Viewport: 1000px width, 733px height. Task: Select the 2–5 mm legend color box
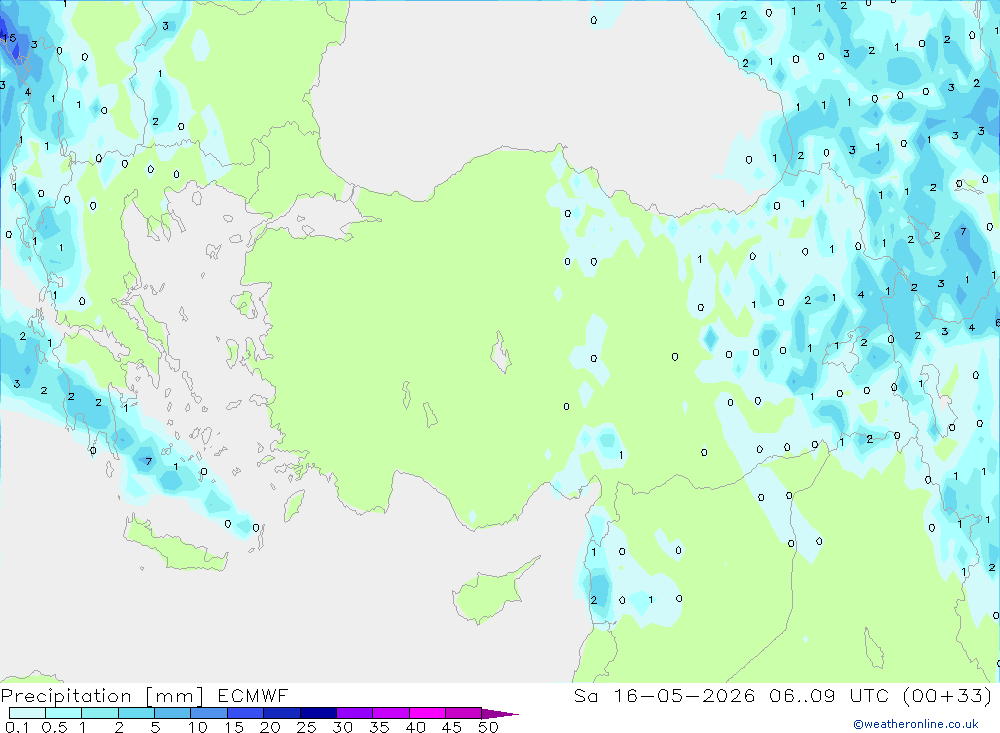click(x=136, y=713)
